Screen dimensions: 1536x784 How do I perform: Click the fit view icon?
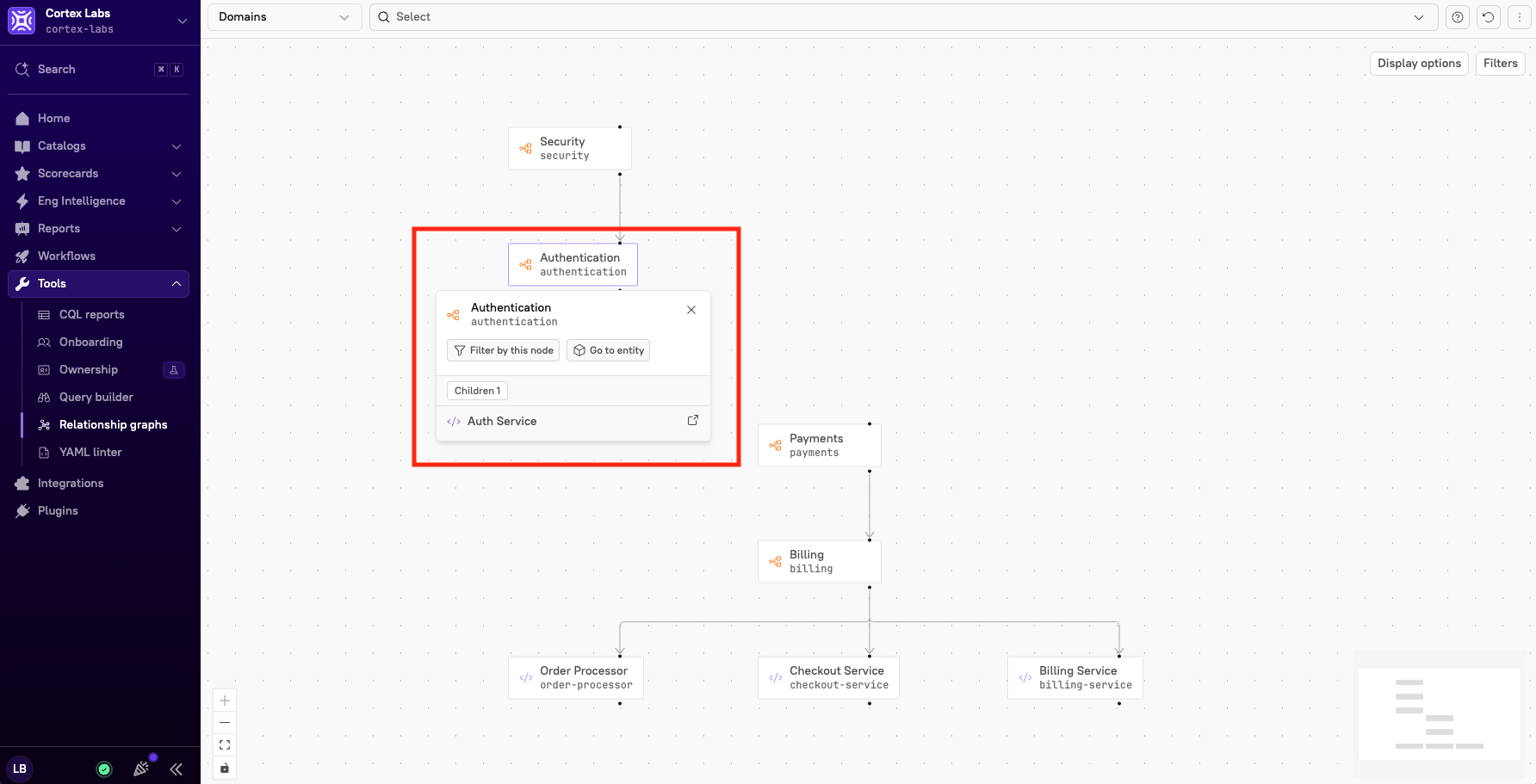(x=225, y=745)
